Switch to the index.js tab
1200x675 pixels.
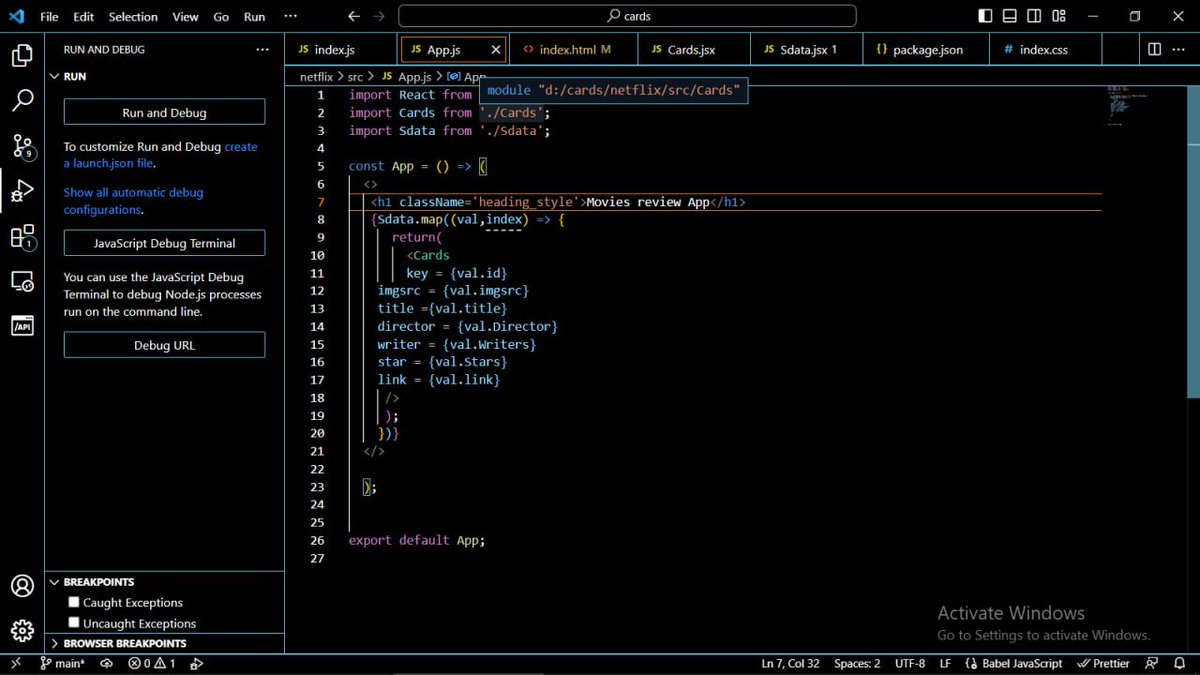click(x=342, y=49)
